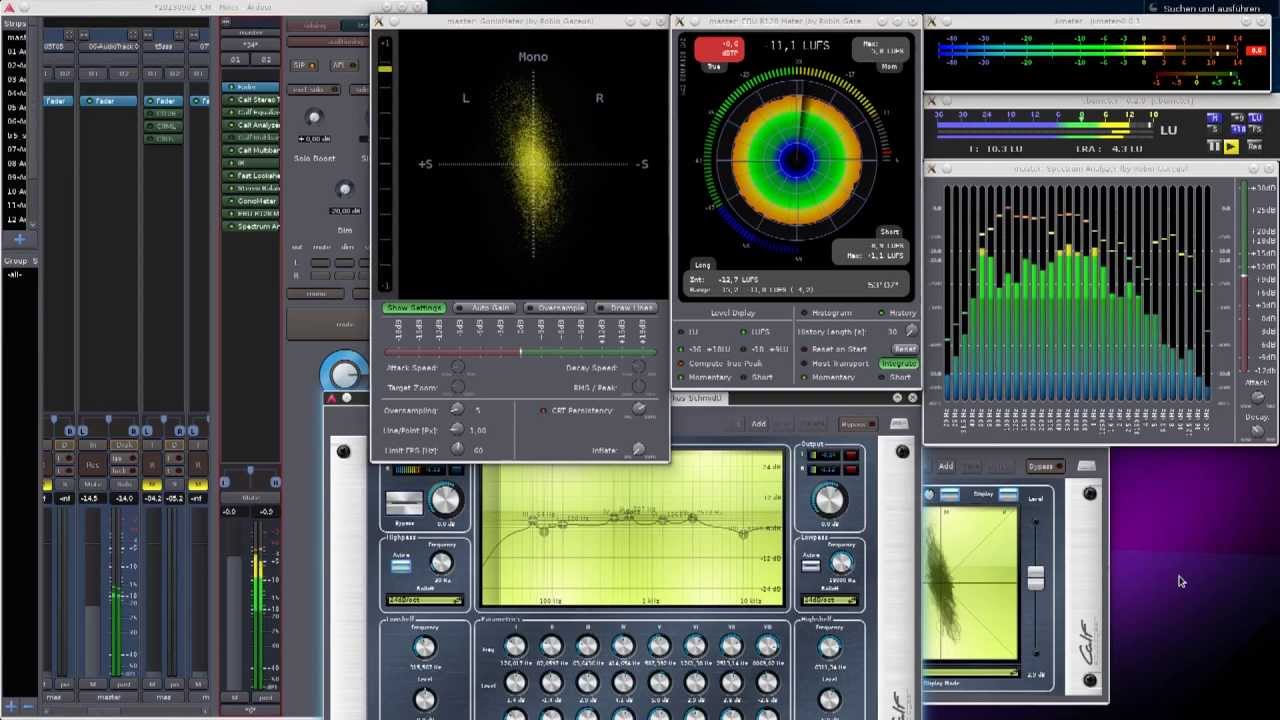The width and height of the screenshot is (1280, 720).
Task: Toggle the equalizer Bypass switch
Action: pyautogui.click(x=404, y=503)
